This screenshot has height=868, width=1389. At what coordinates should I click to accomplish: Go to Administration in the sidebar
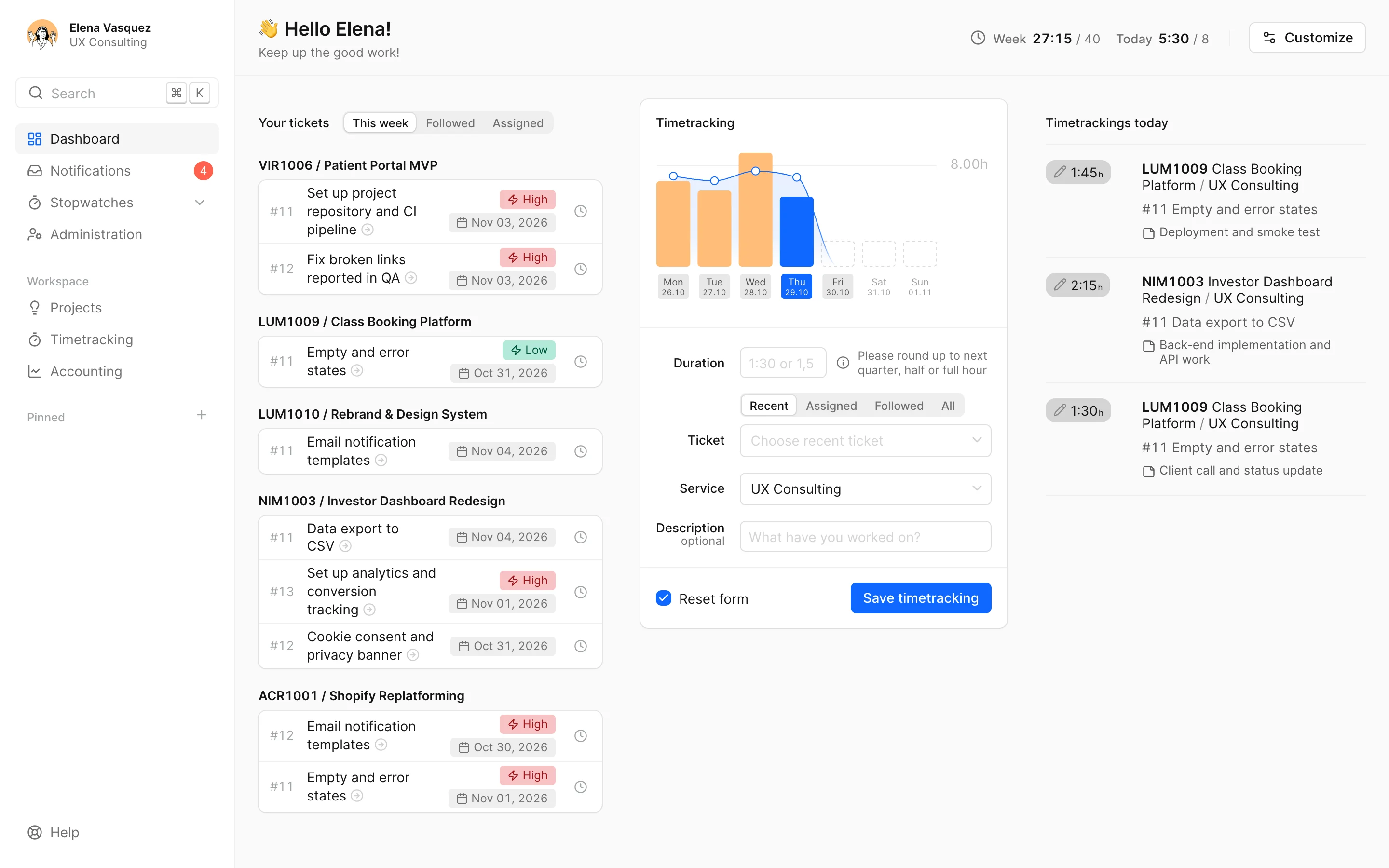(117, 234)
